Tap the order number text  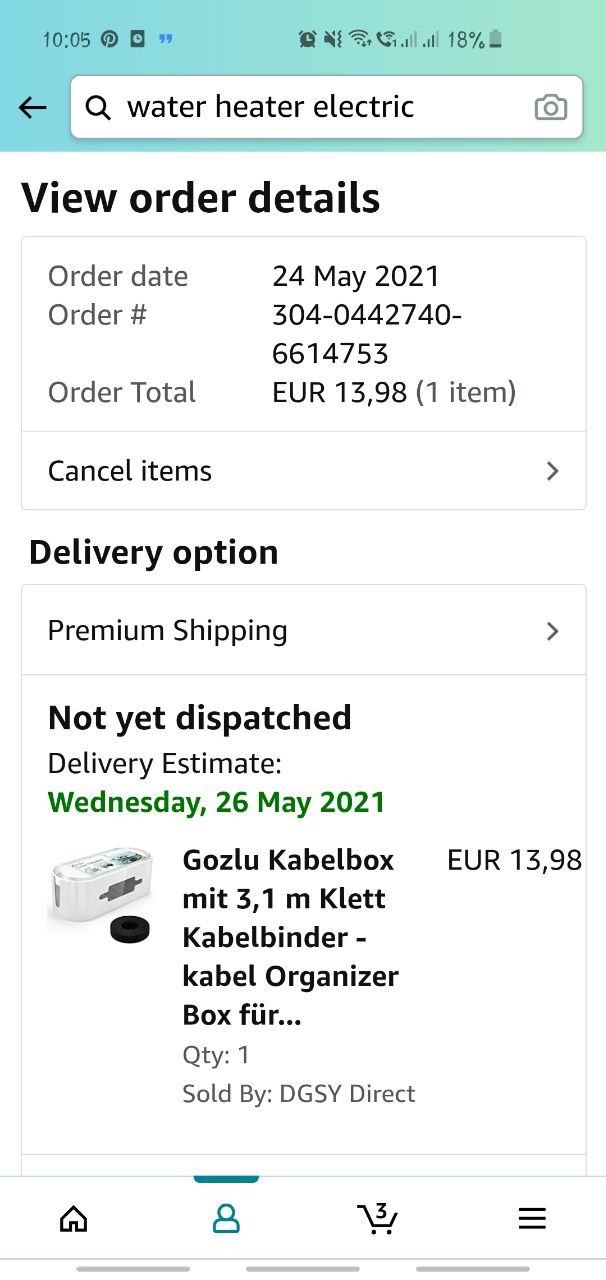click(x=366, y=334)
